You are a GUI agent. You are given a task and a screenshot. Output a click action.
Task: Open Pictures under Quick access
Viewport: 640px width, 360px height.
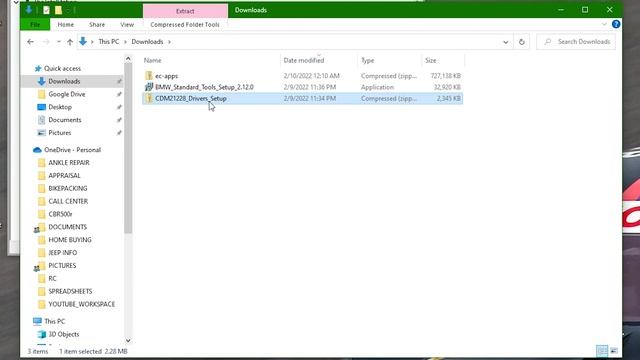point(60,133)
